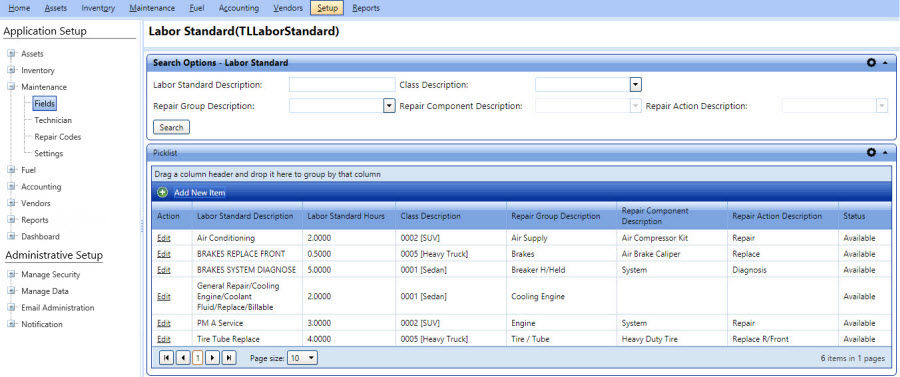This screenshot has width=900, height=377.
Task: Expand the Assets tree node
Action: [11, 54]
